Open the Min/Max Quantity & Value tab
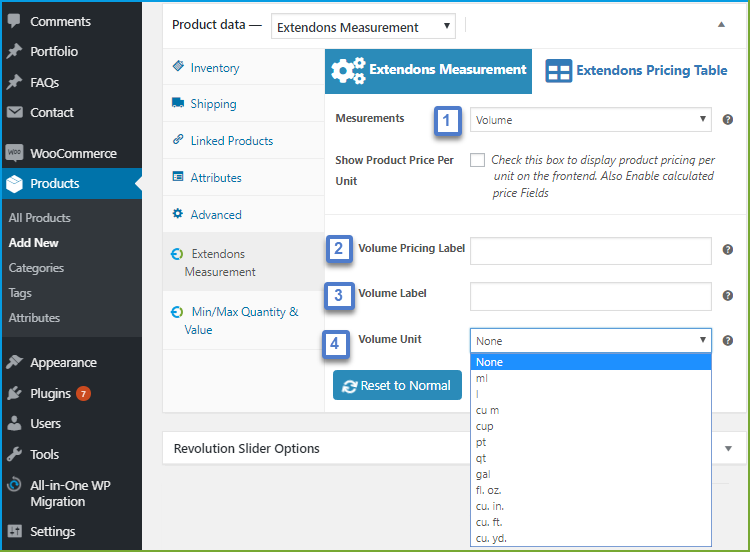Image resolution: width=750 pixels, height=552 pixels. [243, 320]
